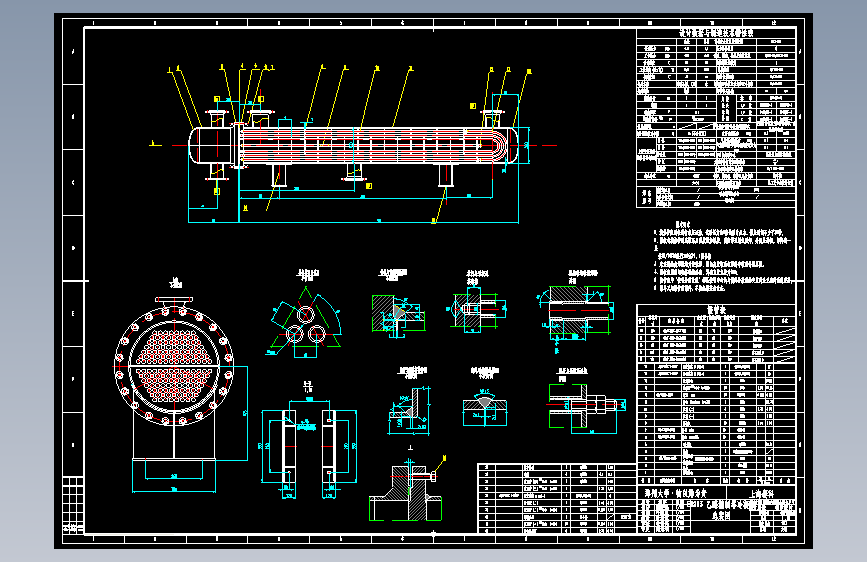
Task: Click the design data table at top right
Action: click(716, 118)
